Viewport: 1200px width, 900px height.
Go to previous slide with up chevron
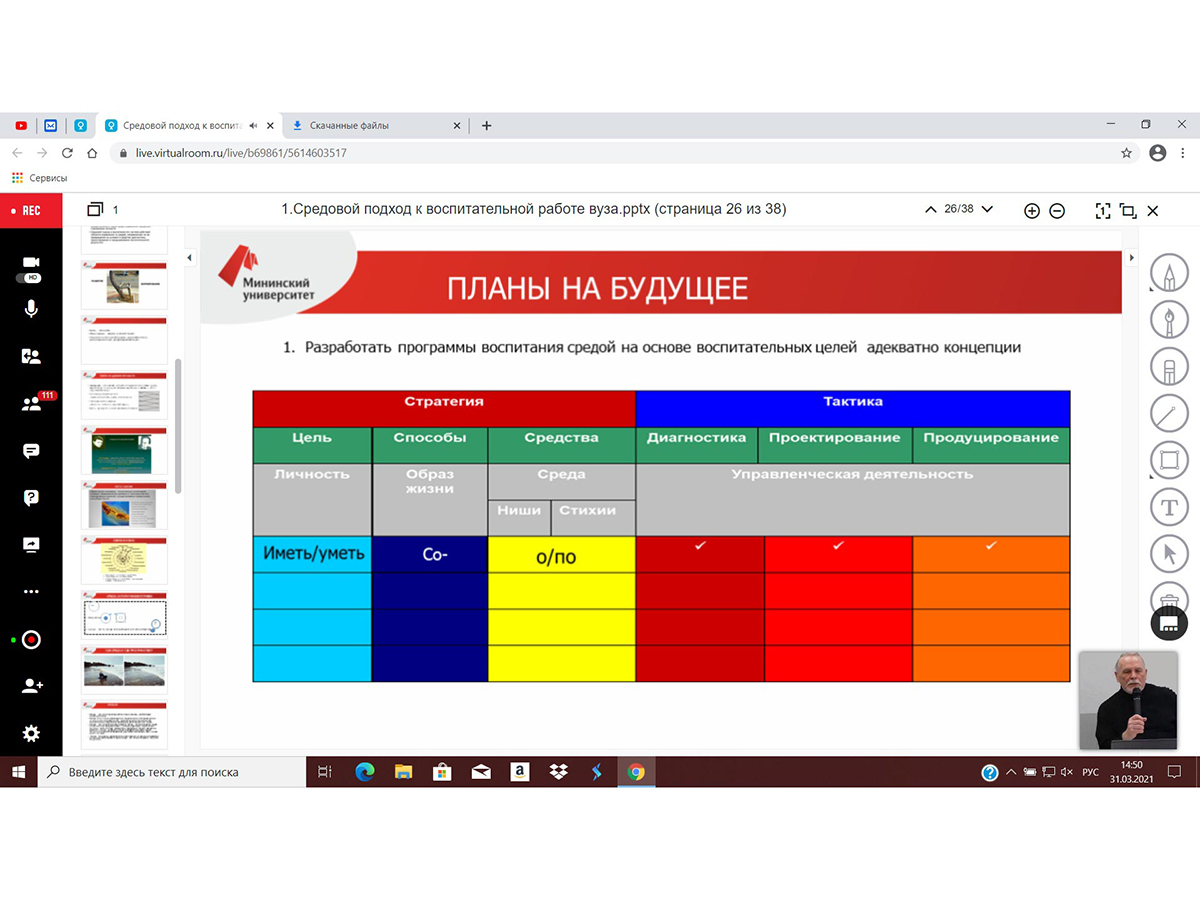(x=932, y=209)
